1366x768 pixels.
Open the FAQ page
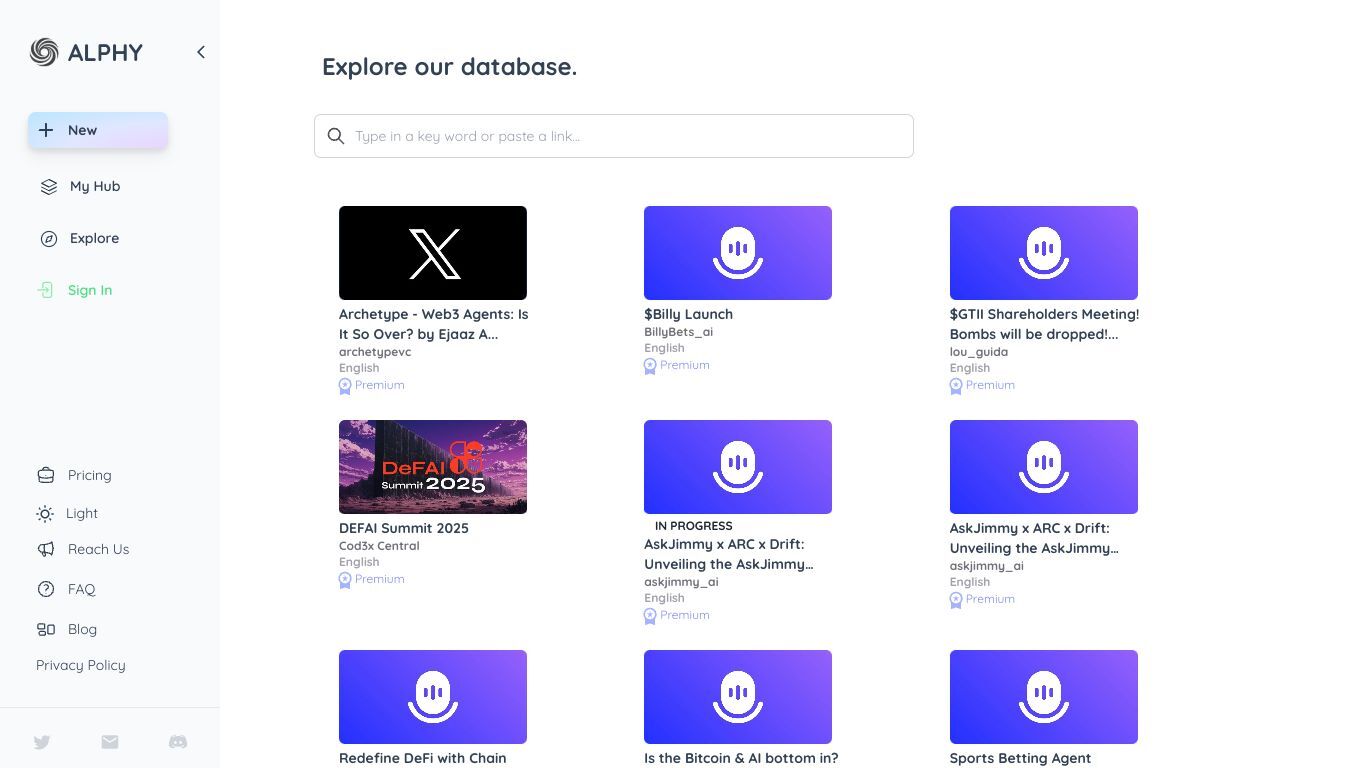pyautogui.click(x=81, y=589)
